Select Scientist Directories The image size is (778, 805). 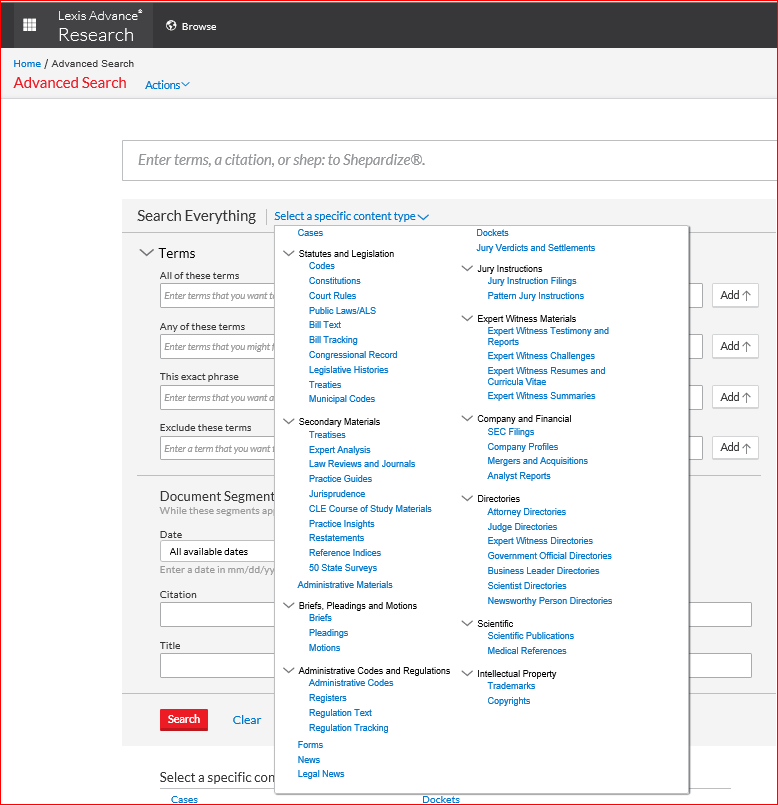tap(526, 585)
